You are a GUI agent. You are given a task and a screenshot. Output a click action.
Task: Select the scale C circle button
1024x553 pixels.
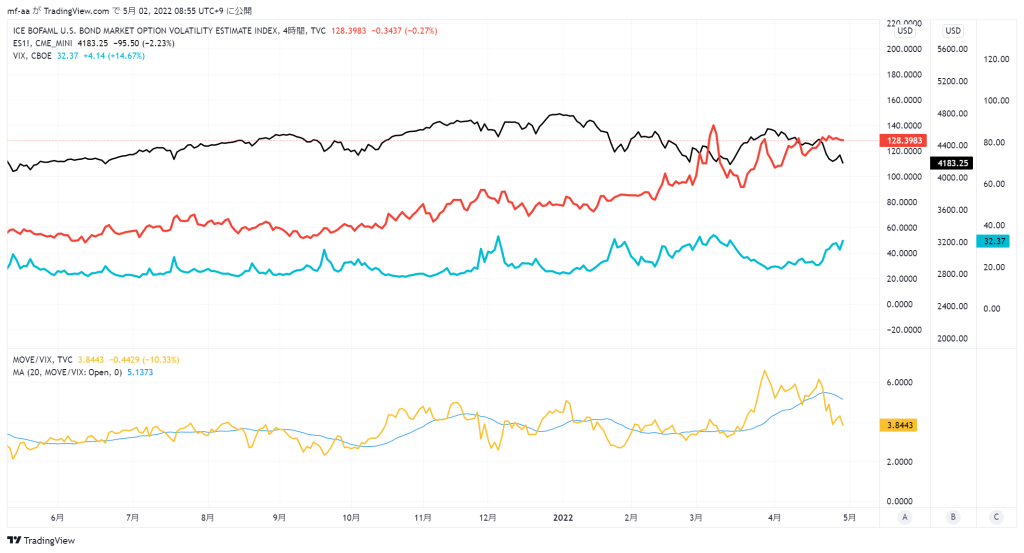pos(996,517)
